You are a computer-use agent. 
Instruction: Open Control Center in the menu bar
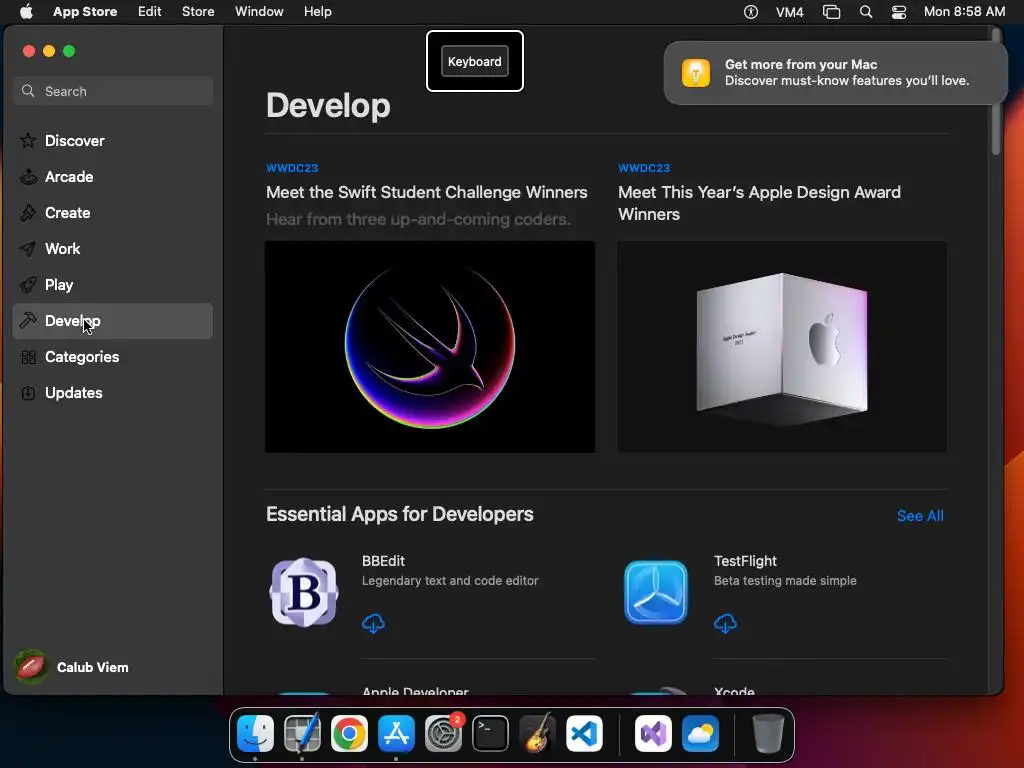(899, 12)
